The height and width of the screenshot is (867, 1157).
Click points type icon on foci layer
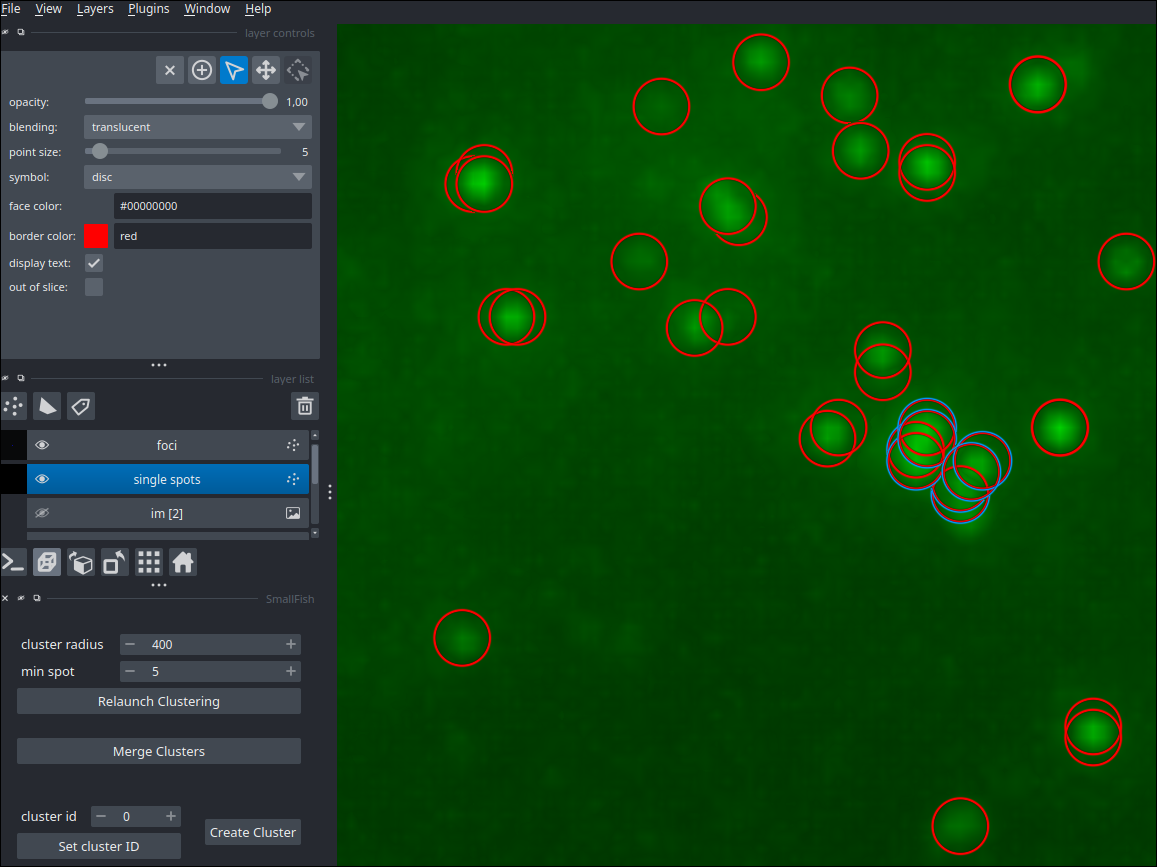(x=293, y=445)
